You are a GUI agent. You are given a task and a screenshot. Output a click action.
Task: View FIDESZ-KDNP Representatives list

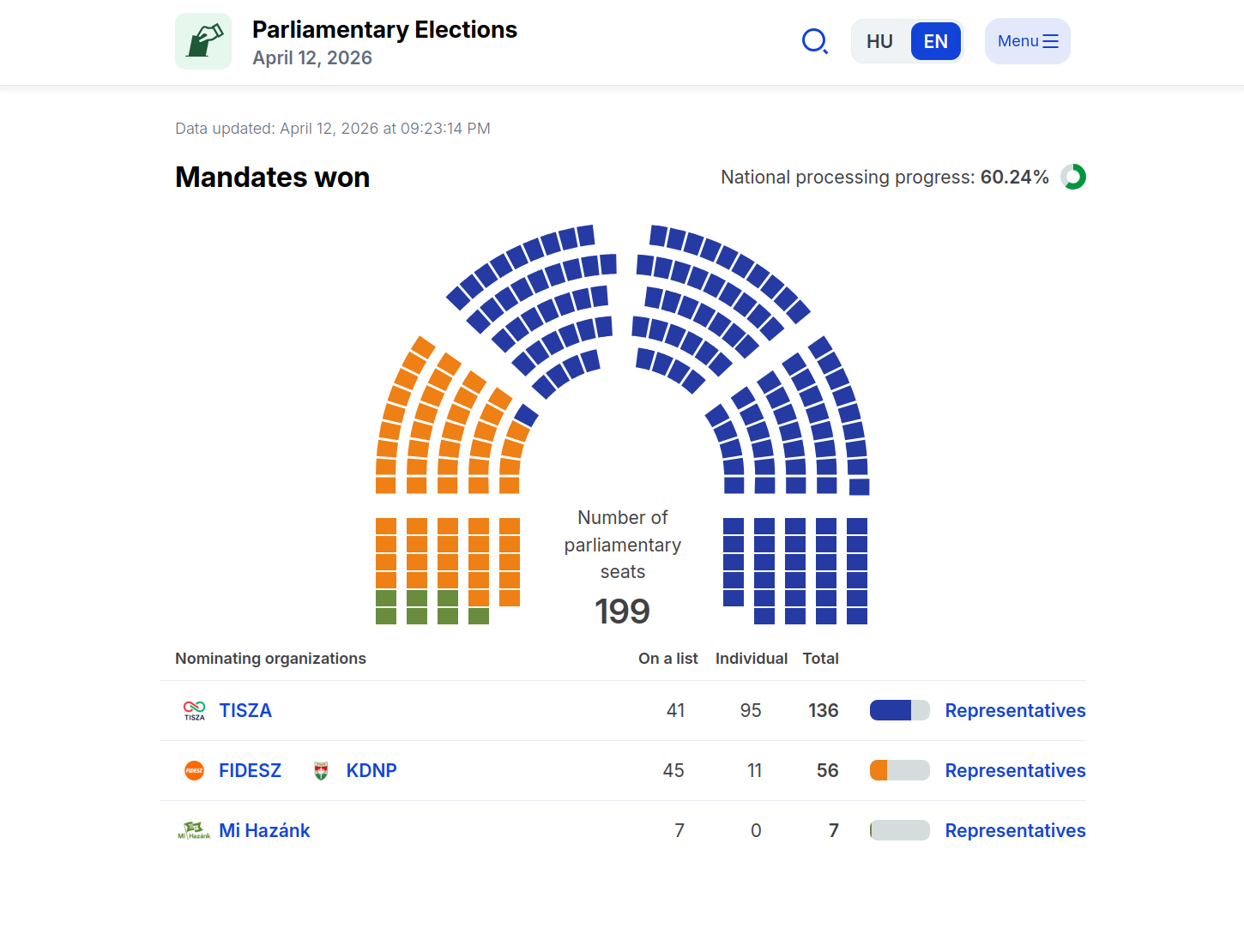[1015, 770]
